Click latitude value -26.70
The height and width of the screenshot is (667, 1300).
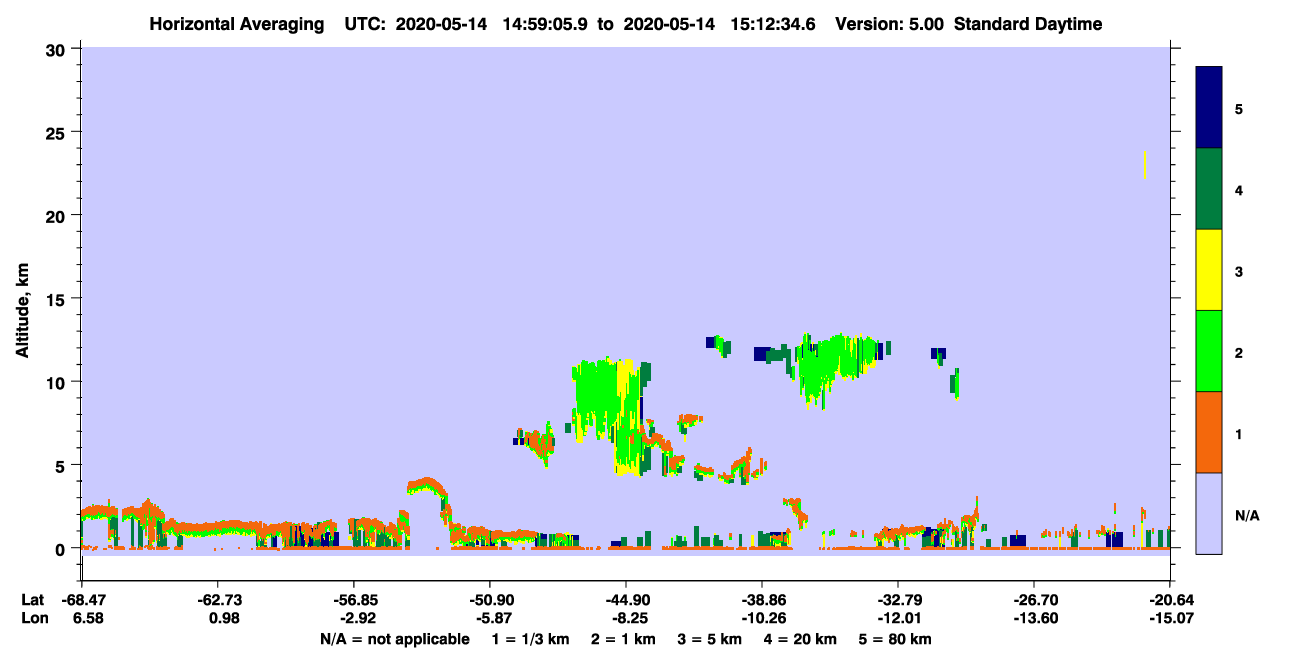click(1034, 600)
